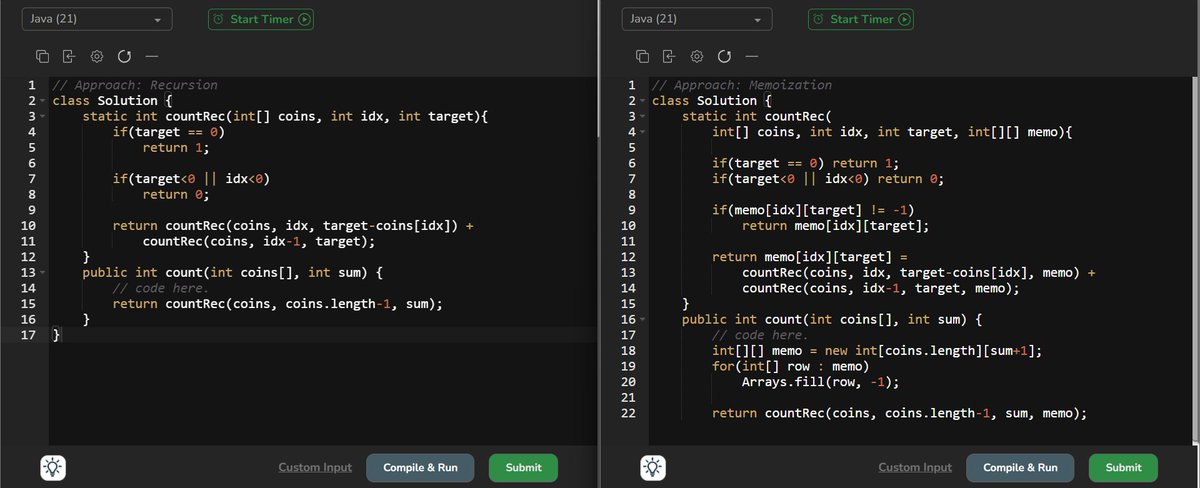Viewport: 1200px width, 488px height.
Task: Start Timer in the left panel
Action: pyautogui.click(x=261, y=19)
